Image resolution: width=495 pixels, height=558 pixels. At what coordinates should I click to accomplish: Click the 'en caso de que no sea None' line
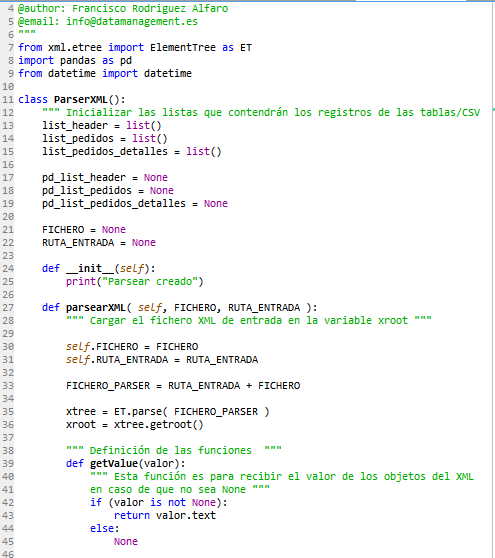(180, 490)
